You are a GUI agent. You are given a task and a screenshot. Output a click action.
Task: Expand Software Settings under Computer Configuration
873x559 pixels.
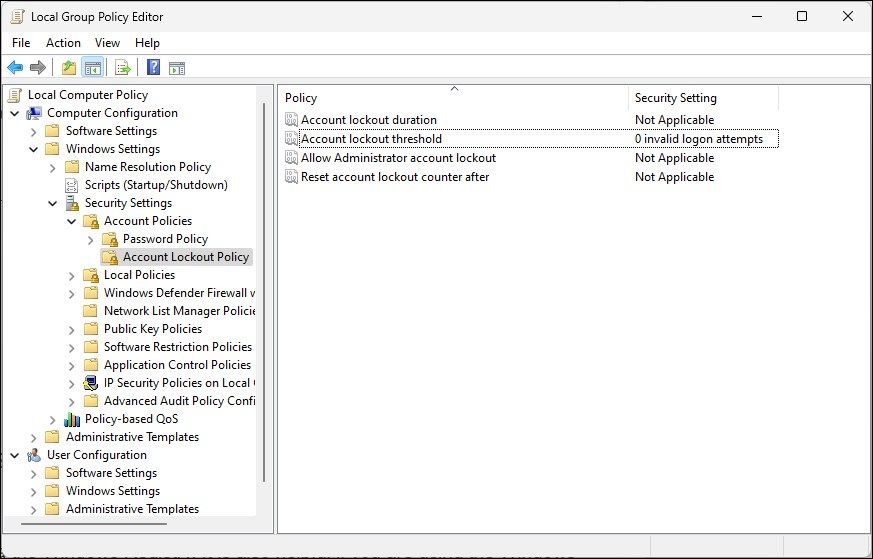click(x=33, y=131)
